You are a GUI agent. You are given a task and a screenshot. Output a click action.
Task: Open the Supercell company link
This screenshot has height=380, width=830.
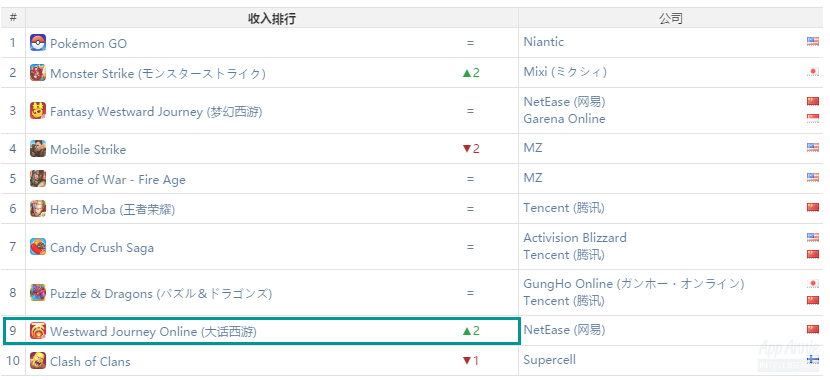[x=549, y=360]
